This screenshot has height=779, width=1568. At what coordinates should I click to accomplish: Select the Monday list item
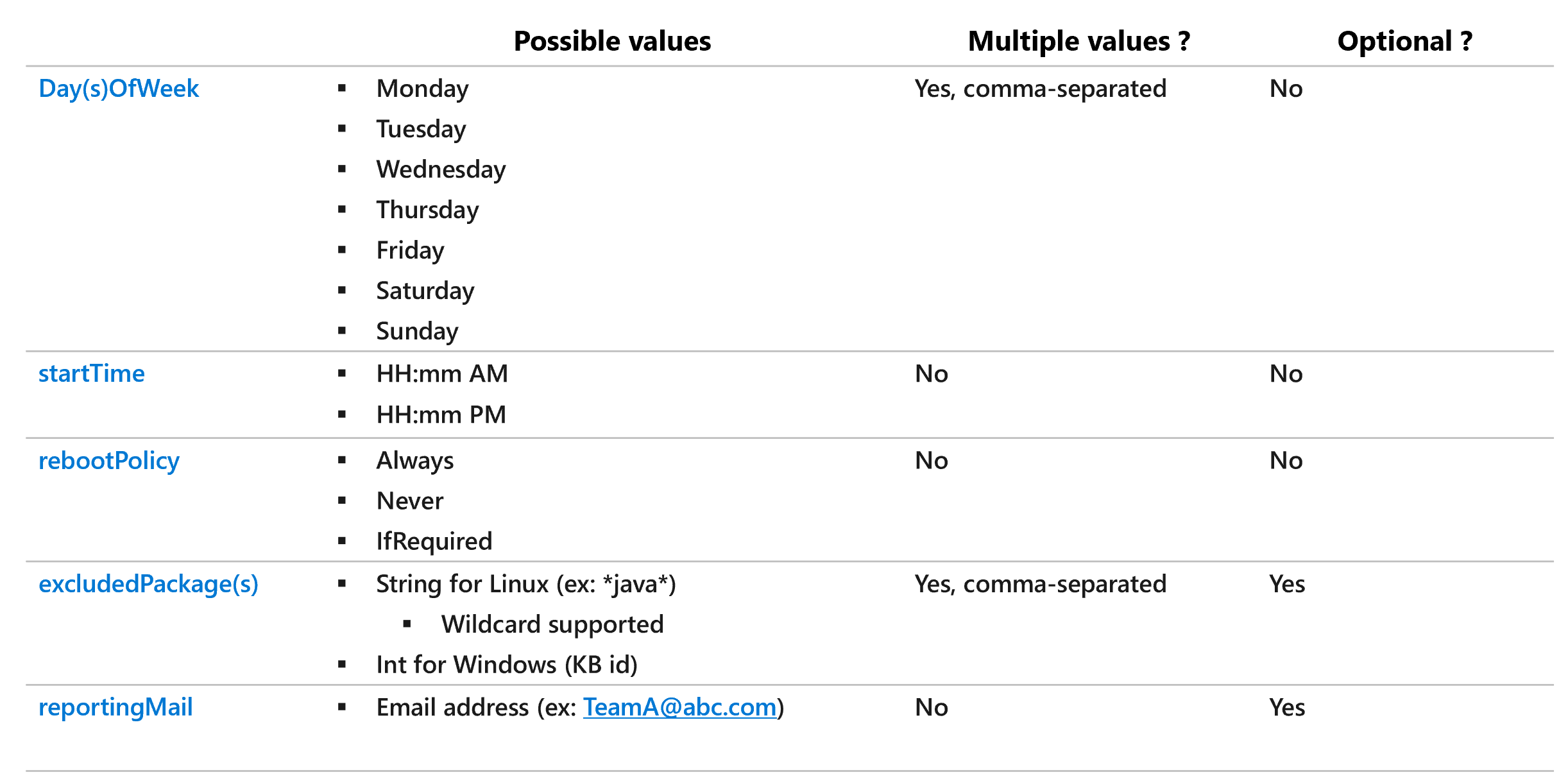[422, 89]
